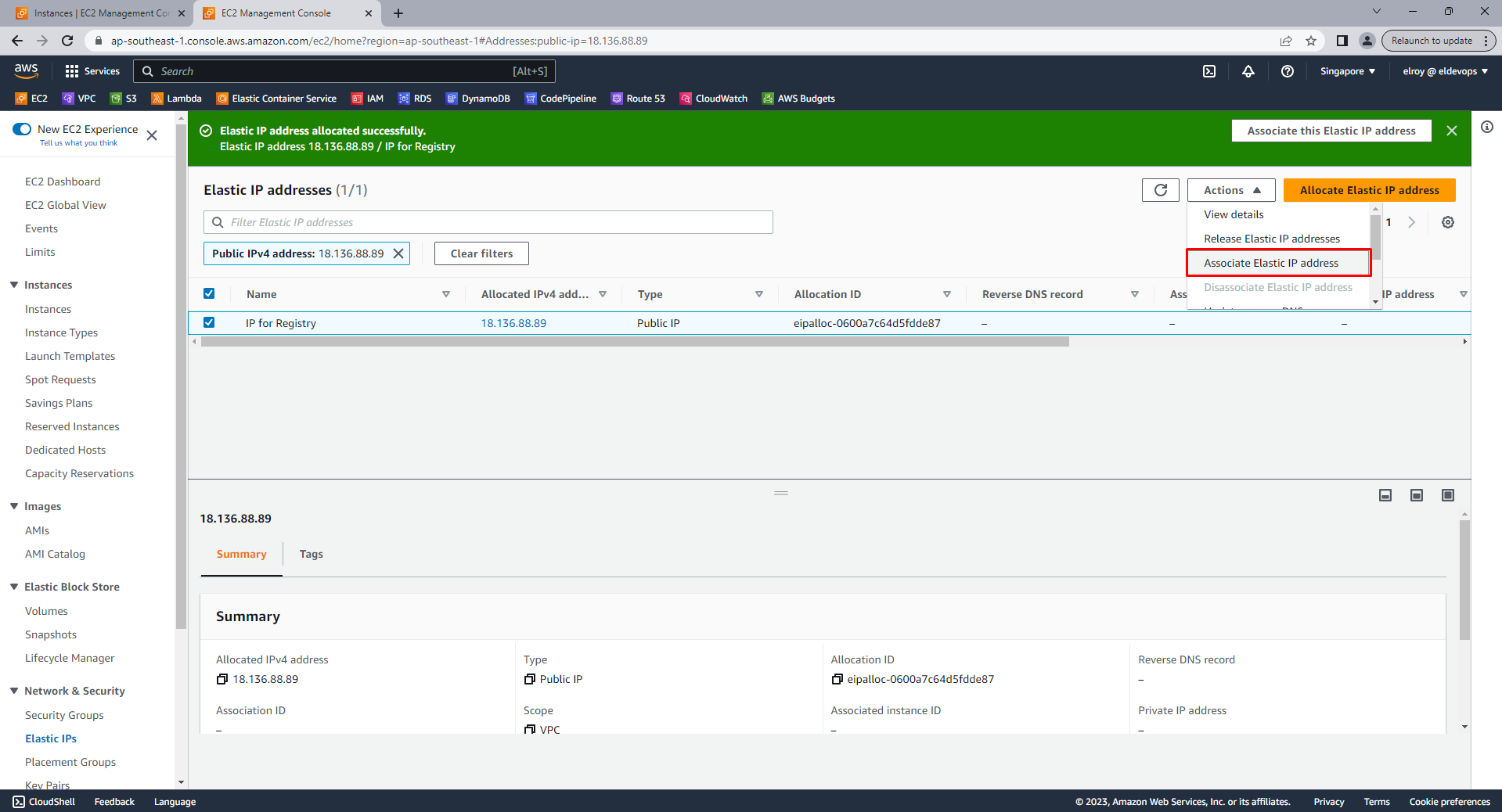Image resolution: width=1502 pixels, height=812 pixels.
Task: Open the Services grid menu
Action: point(92,71)
